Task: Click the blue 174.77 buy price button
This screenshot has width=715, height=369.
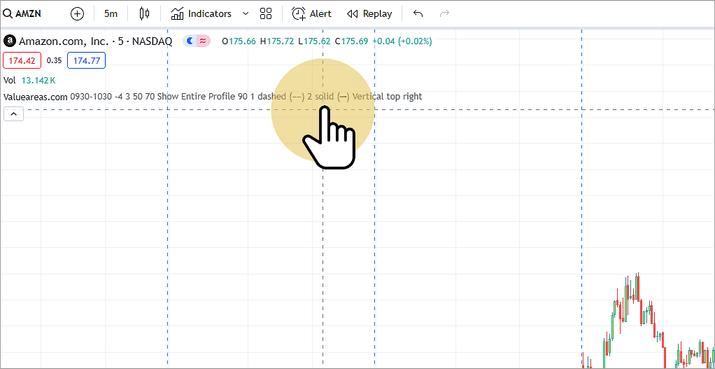Action: click(x=87, y=61)
